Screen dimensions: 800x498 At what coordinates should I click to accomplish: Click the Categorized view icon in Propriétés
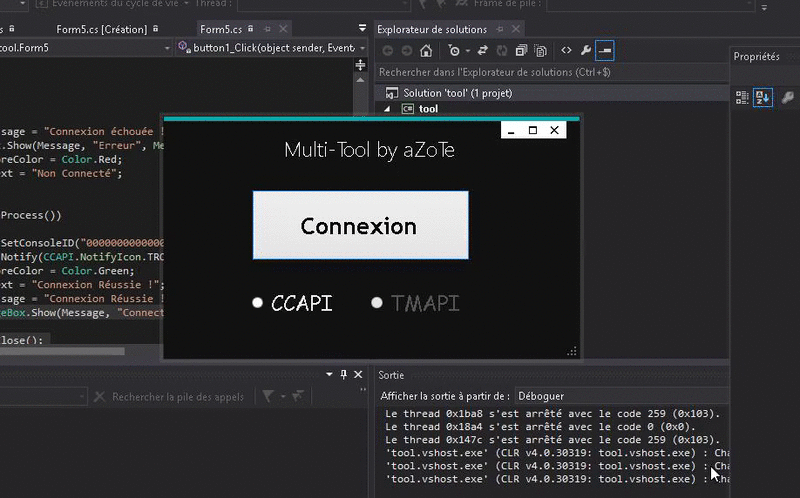point(742,97)
